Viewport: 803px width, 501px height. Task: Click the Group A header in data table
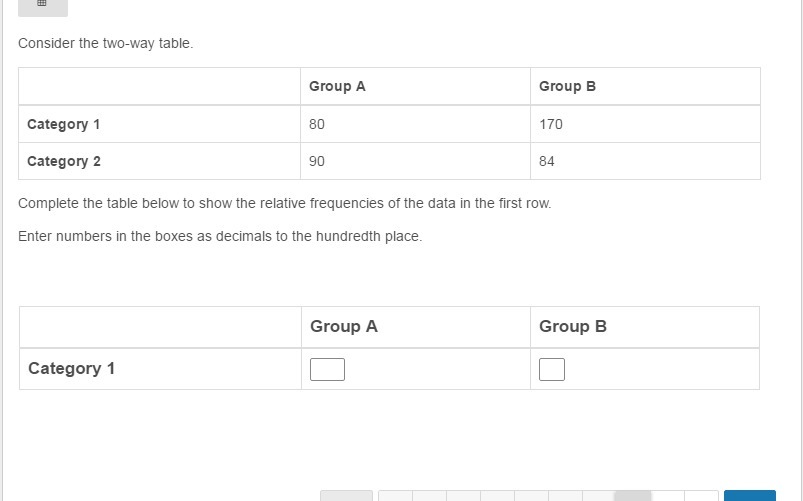337,86
